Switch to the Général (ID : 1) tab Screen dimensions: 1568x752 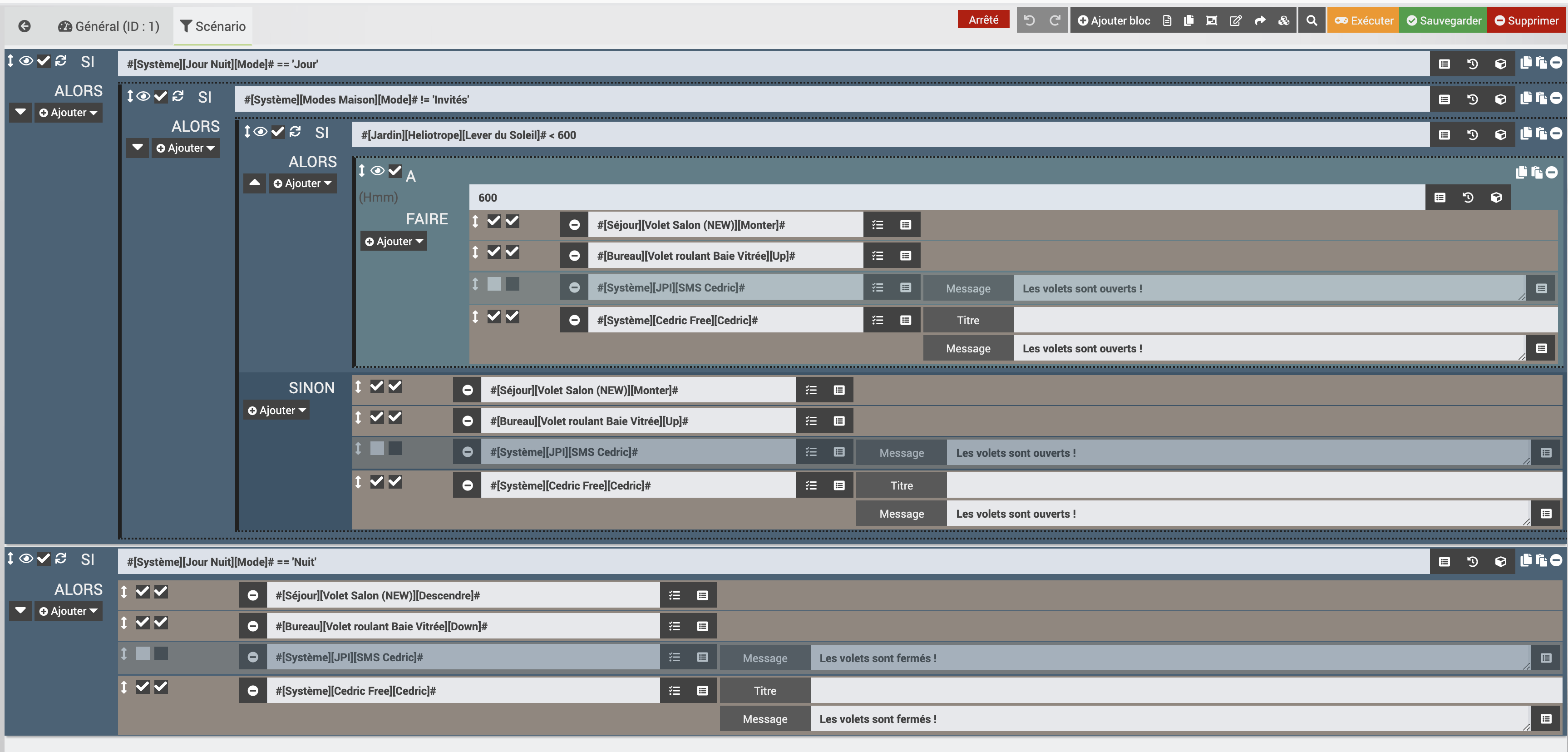click(108, 26)
